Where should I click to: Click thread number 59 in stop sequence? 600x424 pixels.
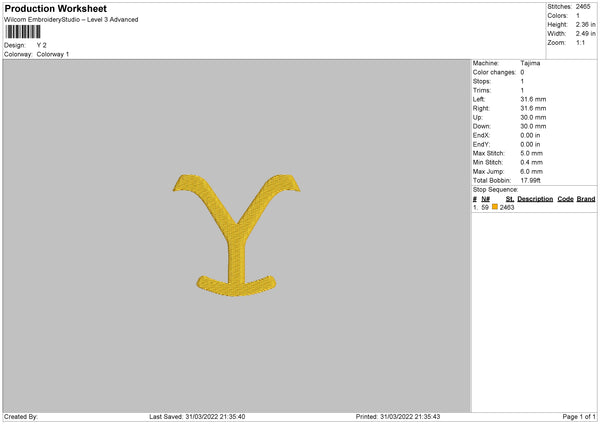485,207
